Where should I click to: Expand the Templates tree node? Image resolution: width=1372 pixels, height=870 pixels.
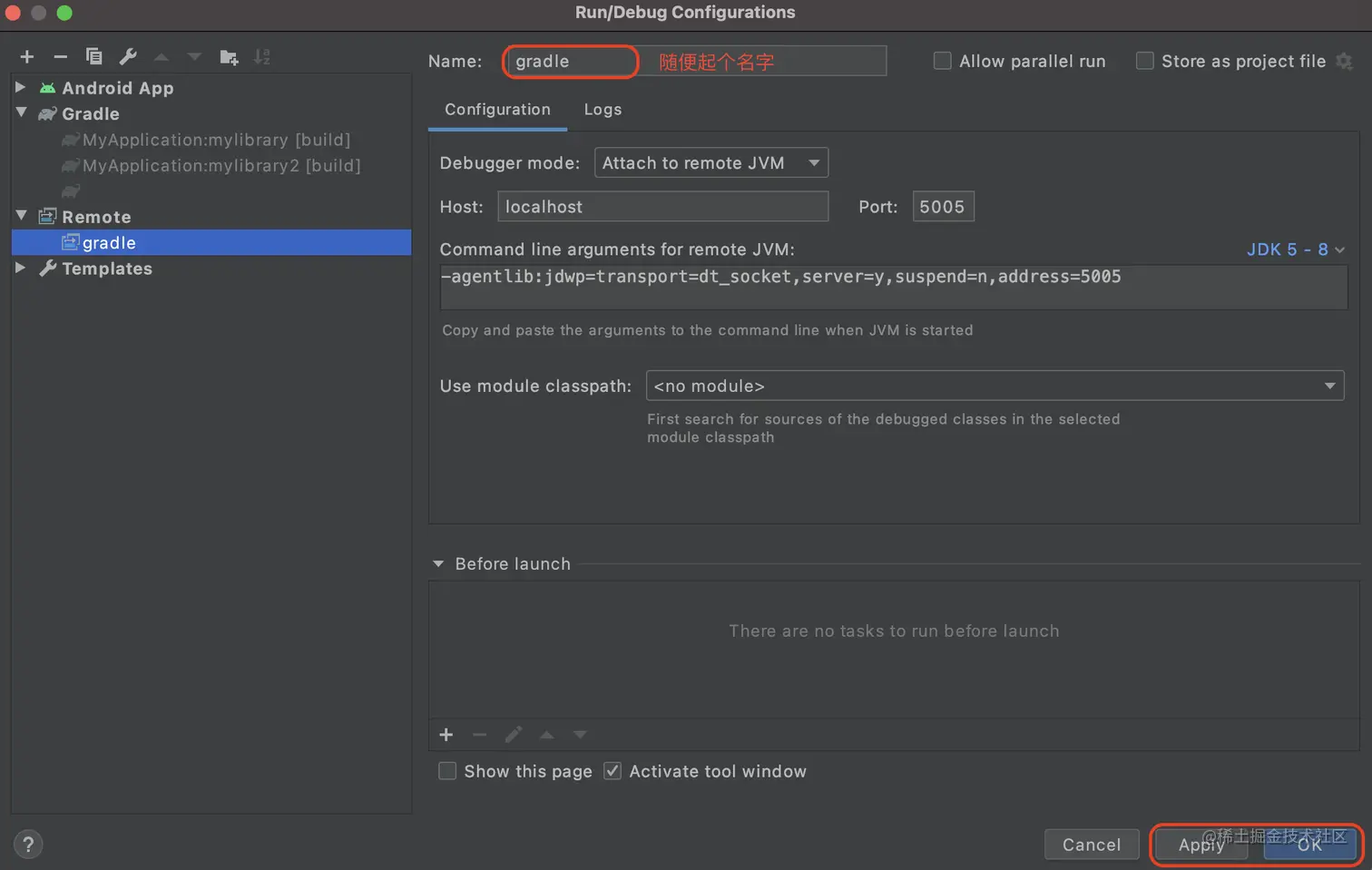pos(21,268)
